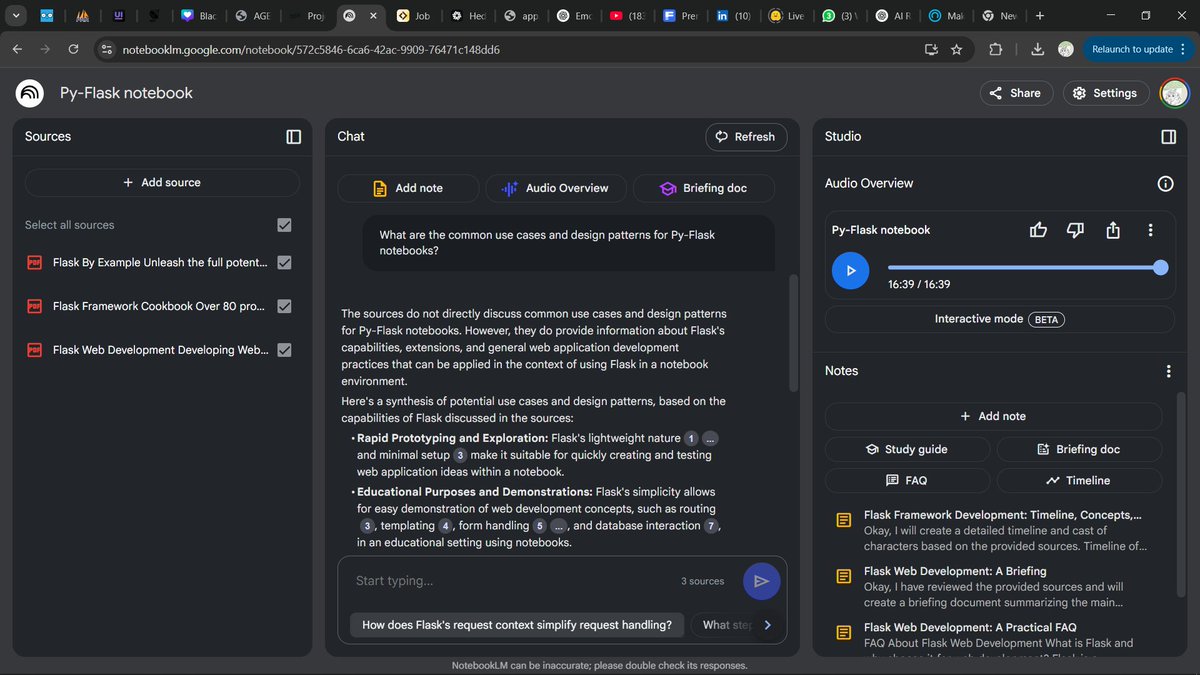This screenshot has height=675, width=1200.
Task: Generate Briefing doc in Notes panel
Action: (1079, 449)
